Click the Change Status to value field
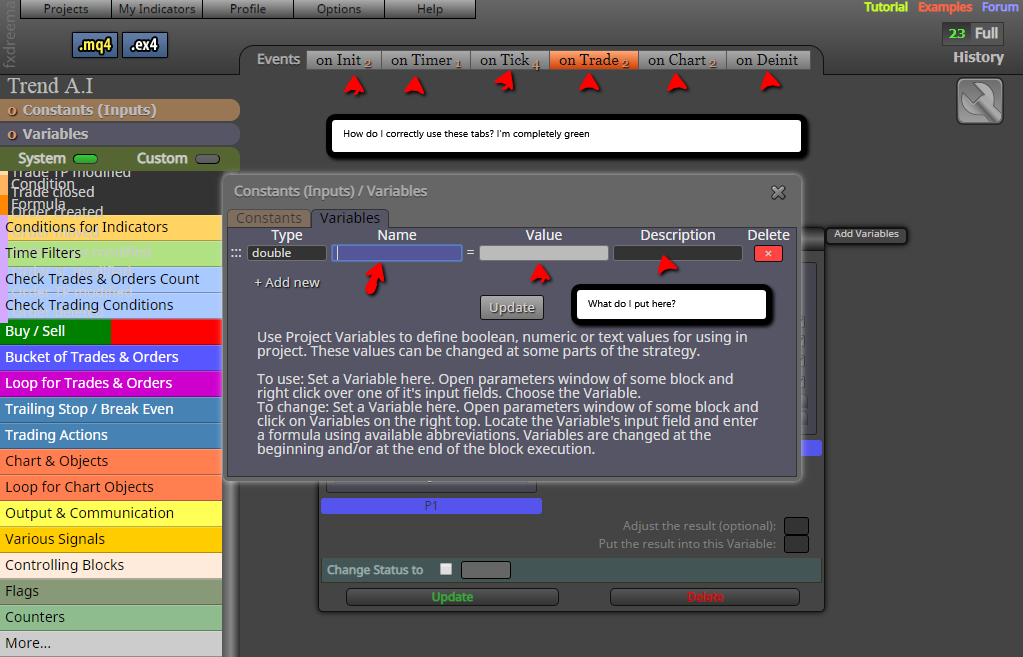Screen dimensions: 1023x657 tap(485, 570)
